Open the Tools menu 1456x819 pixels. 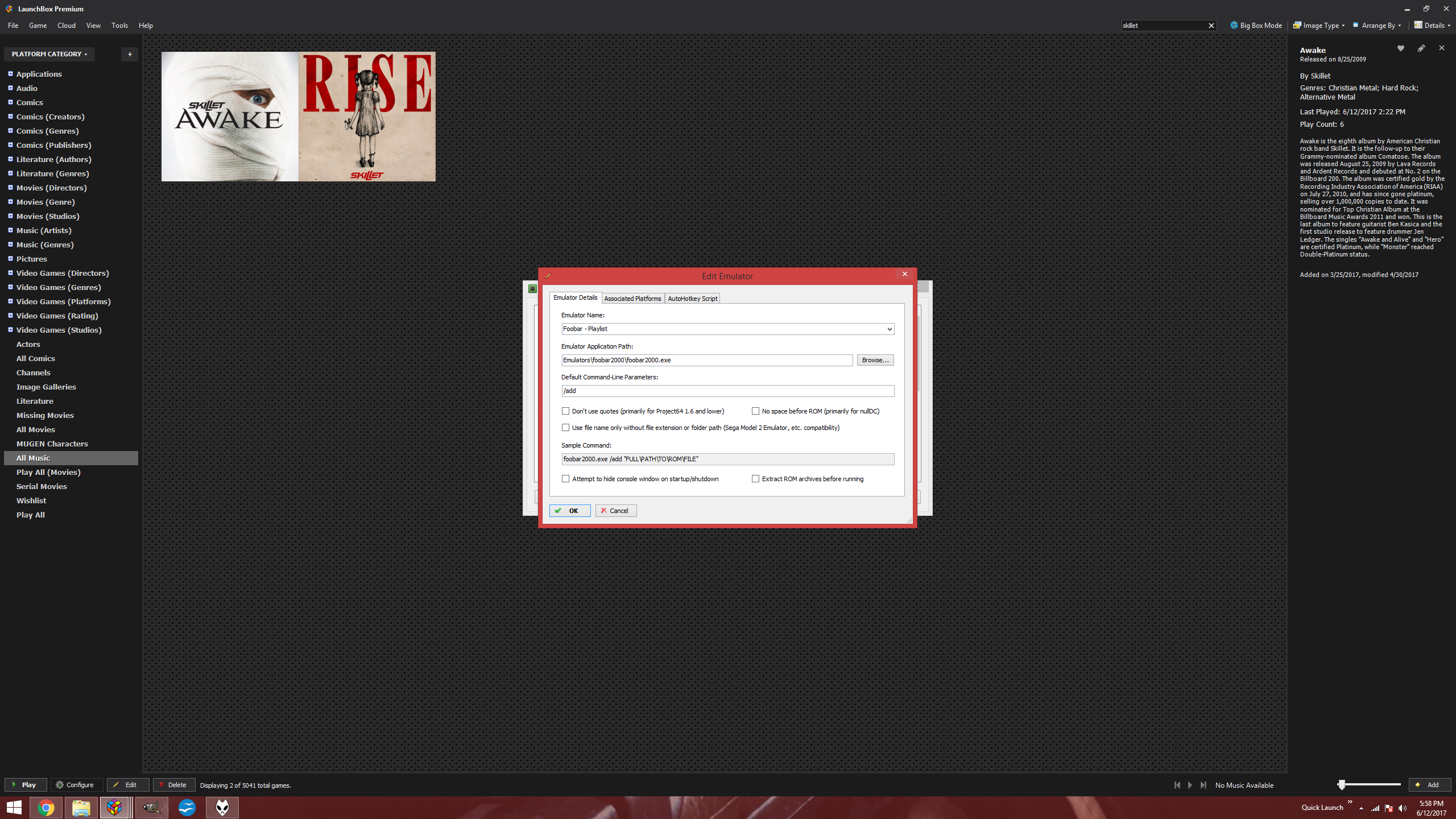coord(119,26)
